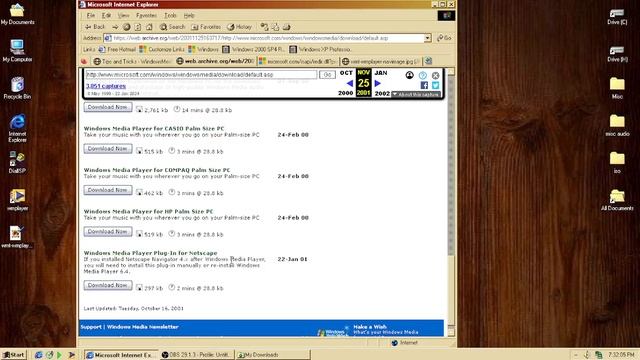The width and height of the screenshot is (640, 360).
Task: Close the Wayback toolbar with X icon
Action: [x=436, y=76]
